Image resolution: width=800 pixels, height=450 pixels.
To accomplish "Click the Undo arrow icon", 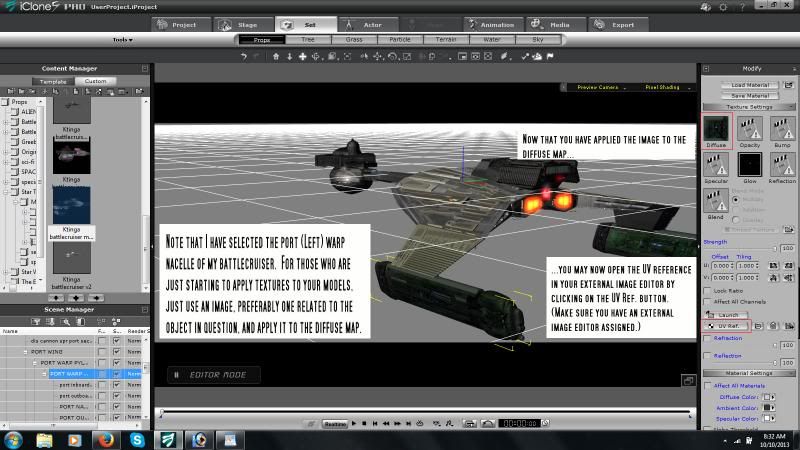I will tap(243, 57).
